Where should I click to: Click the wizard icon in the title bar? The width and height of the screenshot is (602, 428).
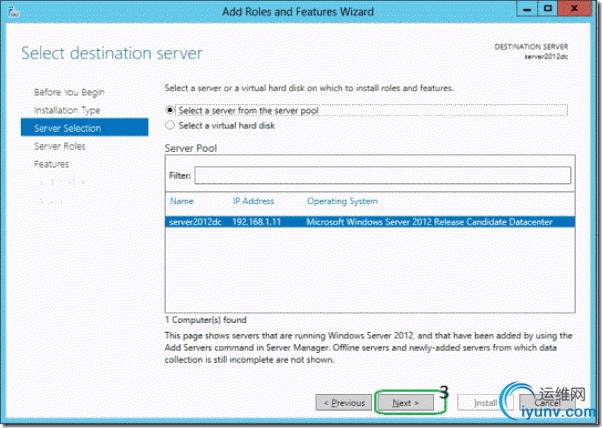(13, 12)
